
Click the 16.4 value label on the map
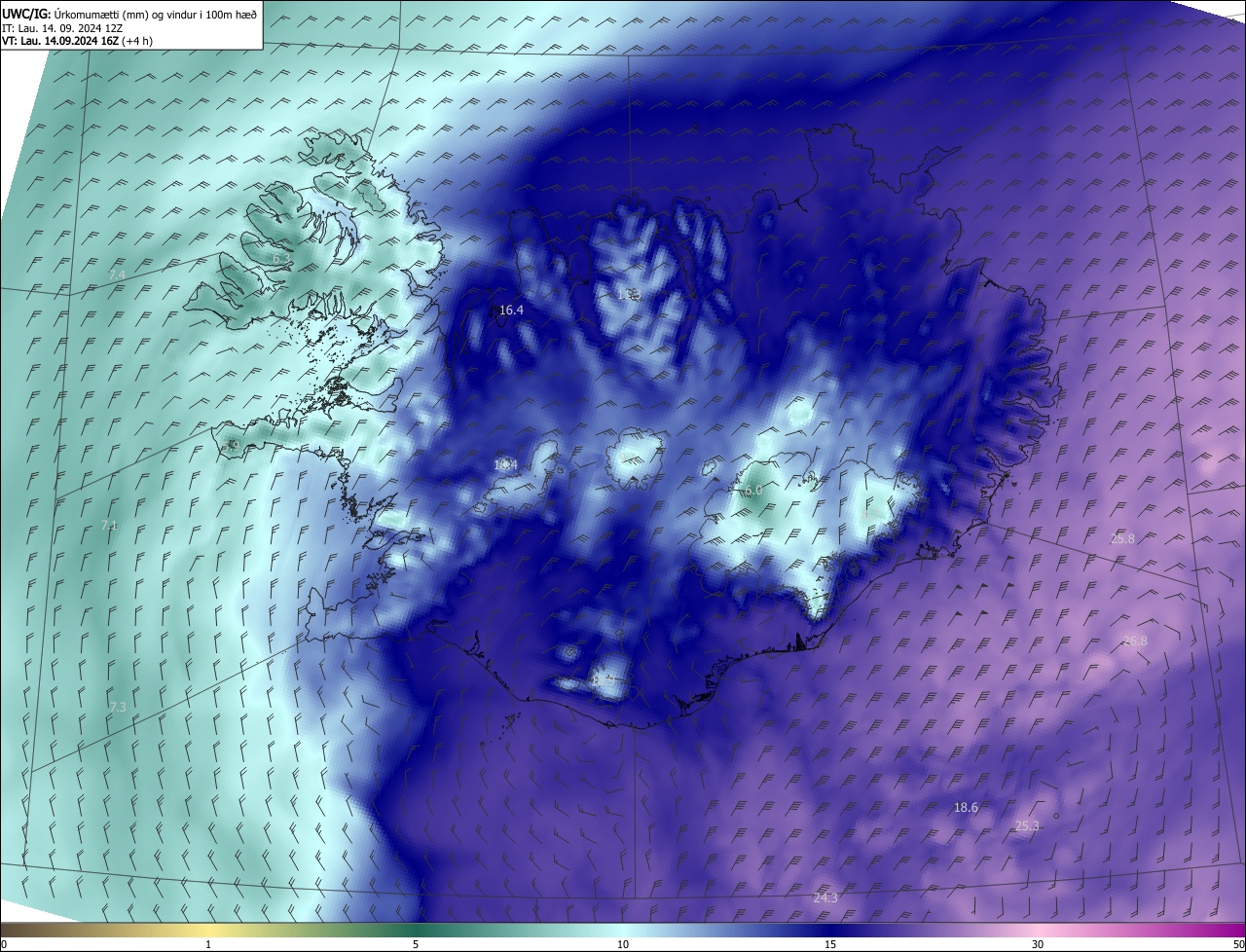click(511, 311)
